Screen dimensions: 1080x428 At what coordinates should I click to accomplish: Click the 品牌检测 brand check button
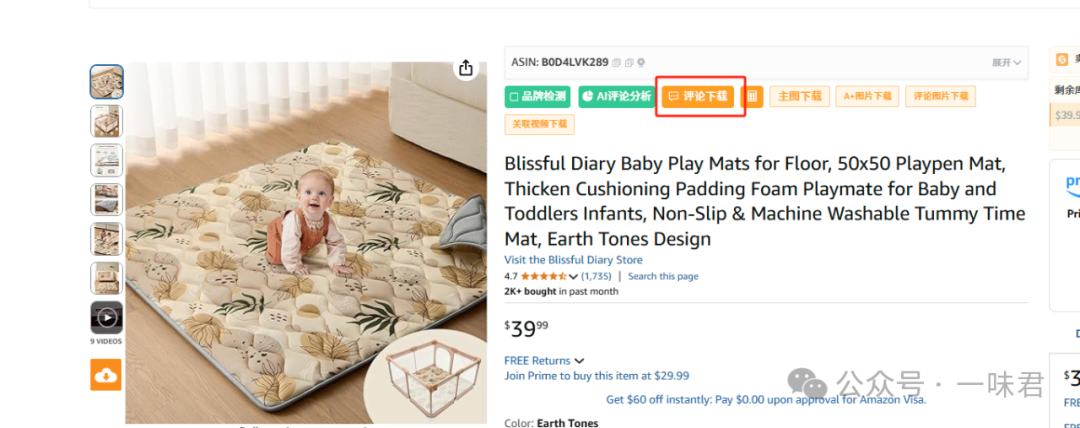[537, 96]
